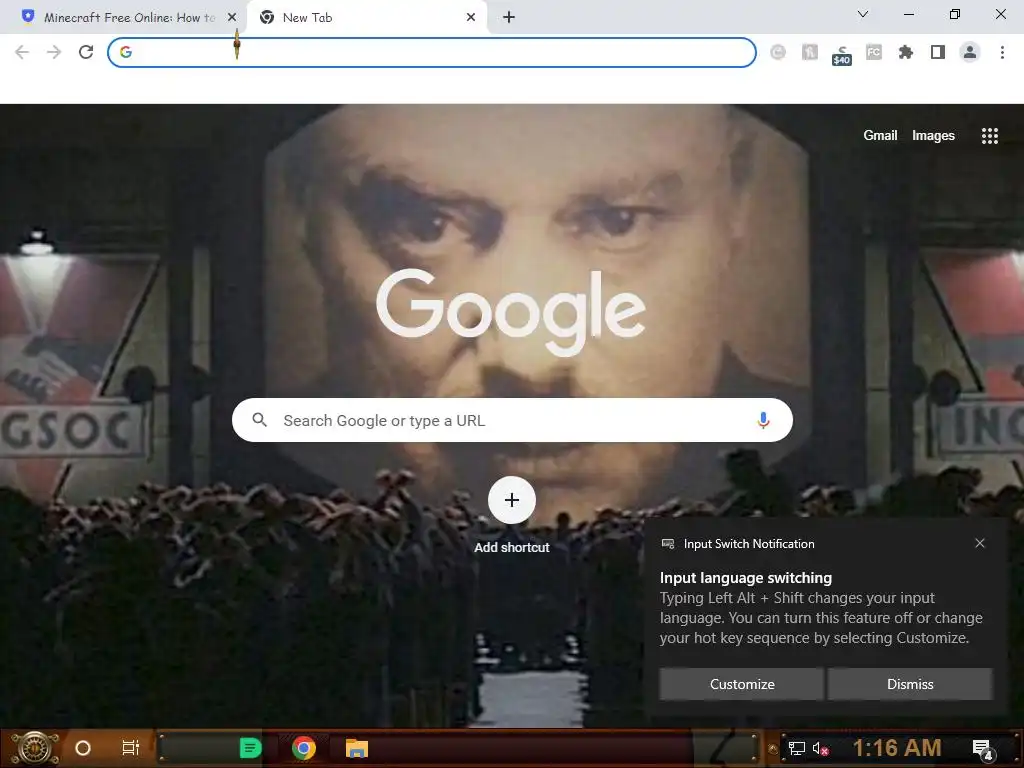Open the steampunk Start button
Image resolution: width=1024 pixels, height=768 pixels.
click(35, 748)
